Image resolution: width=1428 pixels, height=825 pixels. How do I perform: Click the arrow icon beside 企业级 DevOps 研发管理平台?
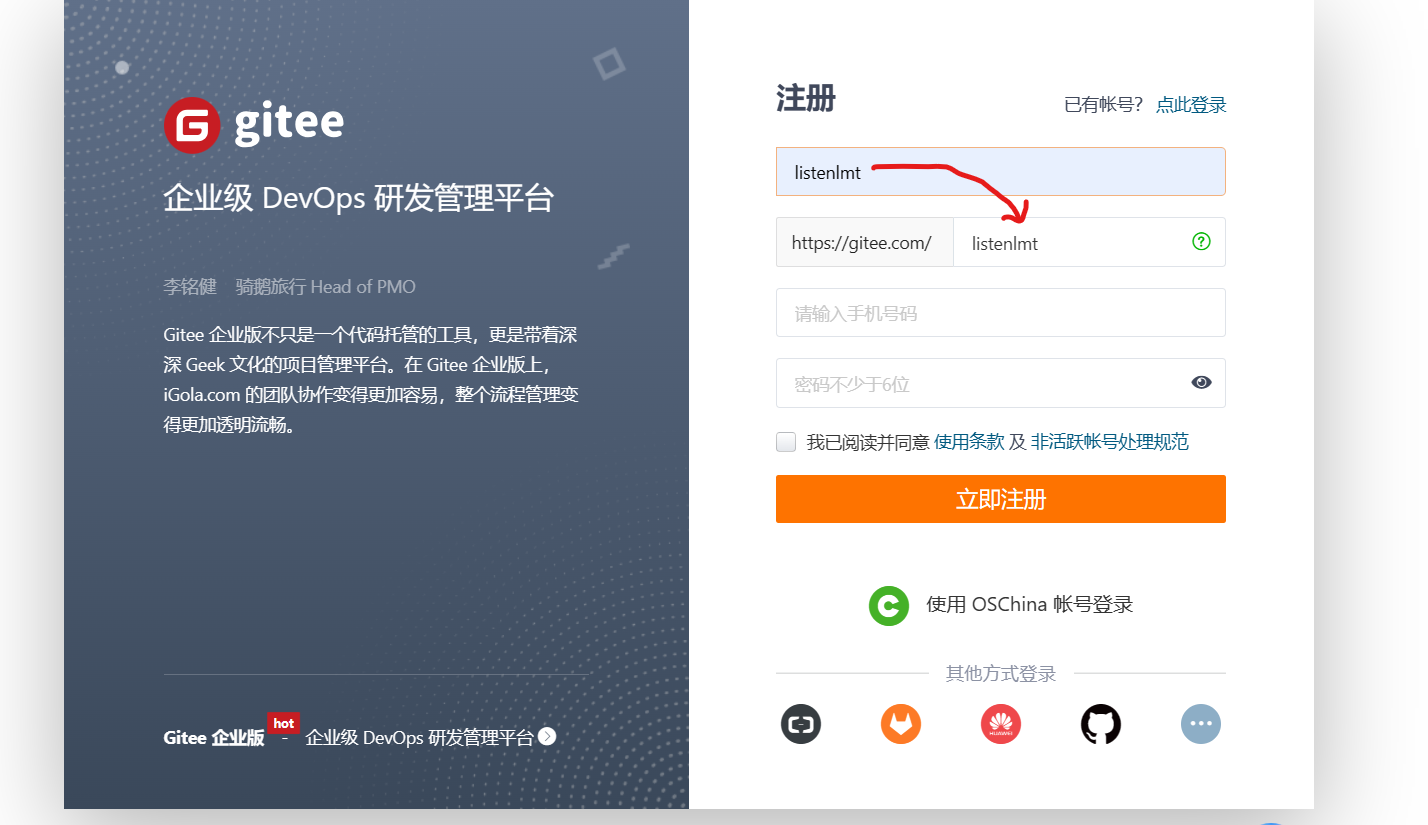[x=547, y=737]
